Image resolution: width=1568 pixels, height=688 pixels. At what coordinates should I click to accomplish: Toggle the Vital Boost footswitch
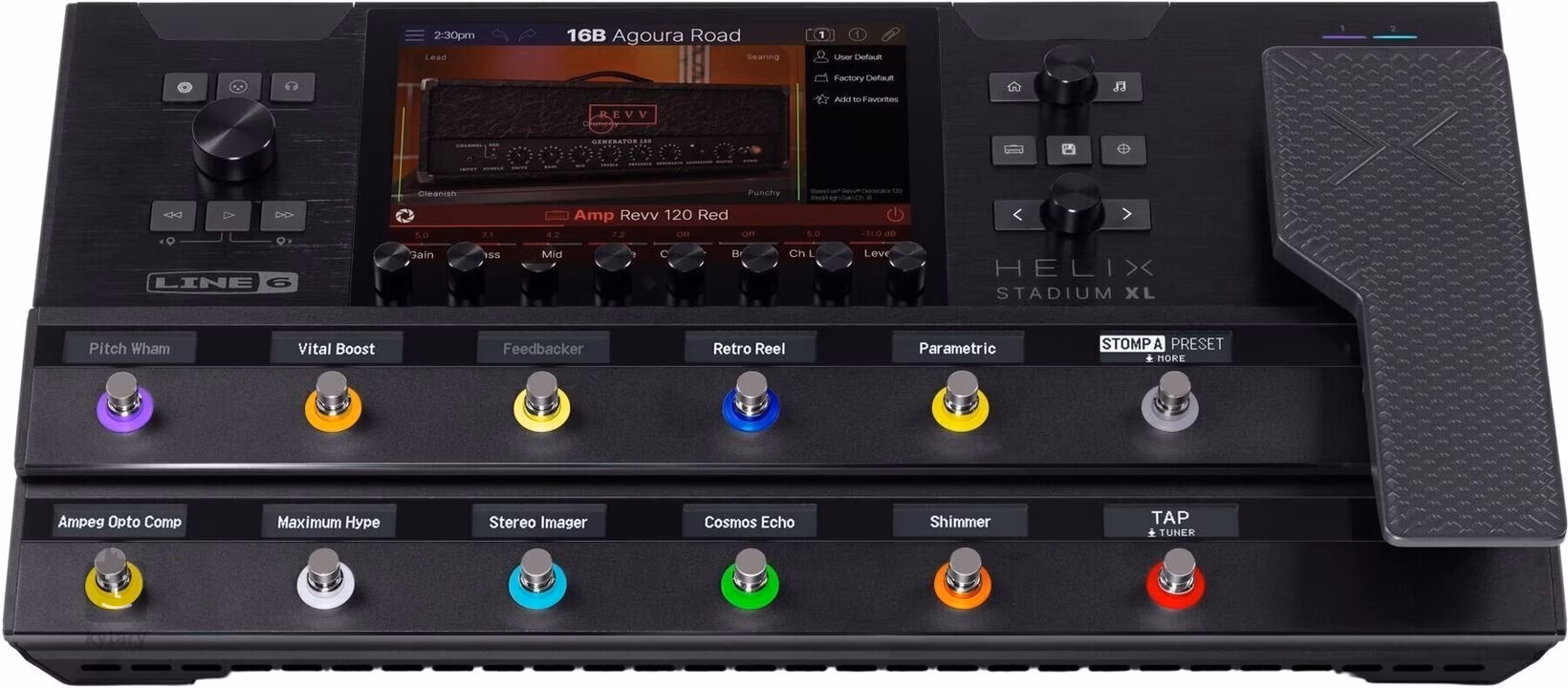[333, 399]
